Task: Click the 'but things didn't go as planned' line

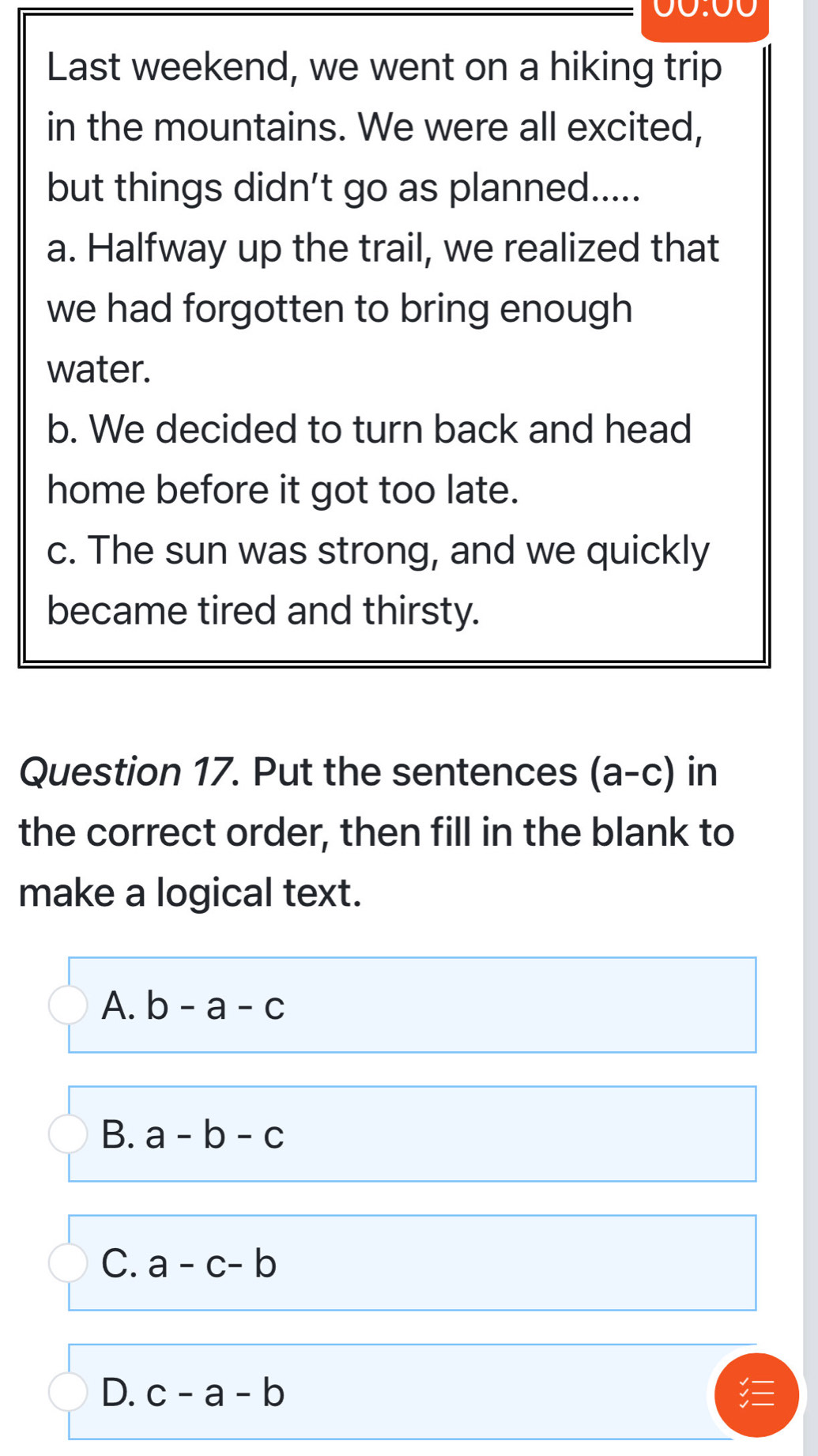Action: pos(343,188)
